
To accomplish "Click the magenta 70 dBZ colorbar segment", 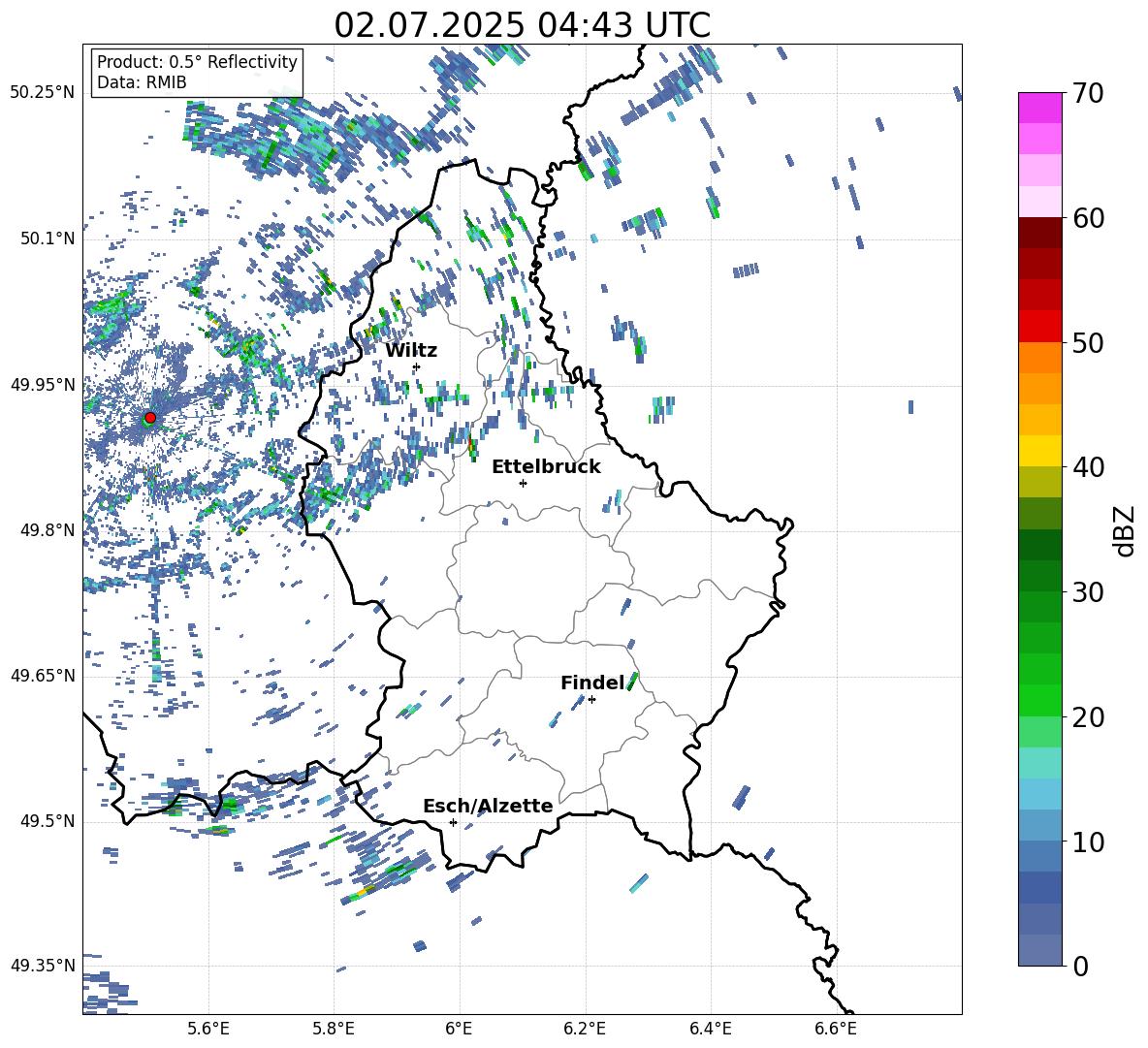I will 1039,108.
